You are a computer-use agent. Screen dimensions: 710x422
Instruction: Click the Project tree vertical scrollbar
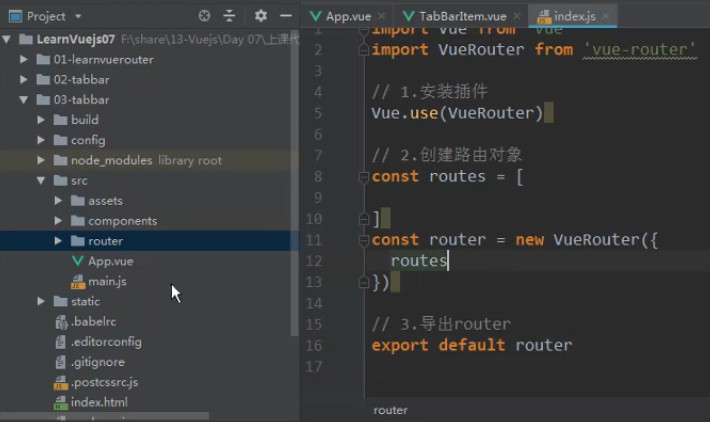(x=295, y=183)
